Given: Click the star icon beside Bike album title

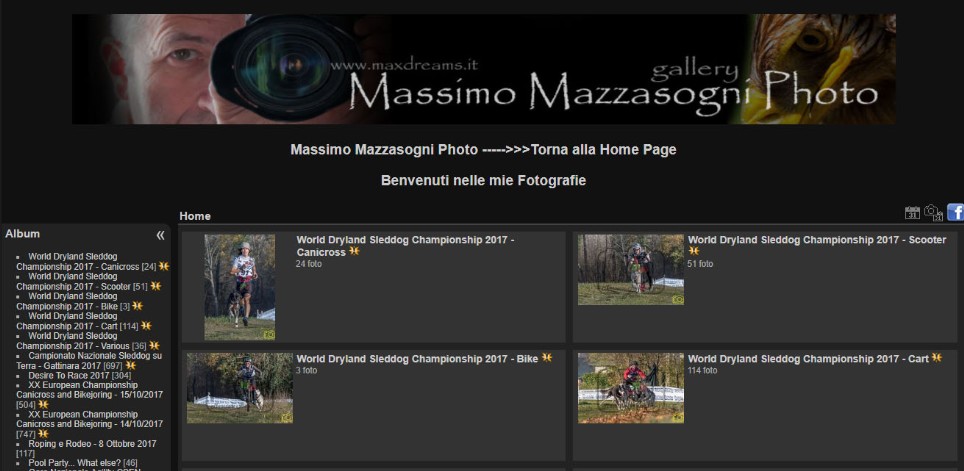Looking at the screenshot, I should pos(547,358).
